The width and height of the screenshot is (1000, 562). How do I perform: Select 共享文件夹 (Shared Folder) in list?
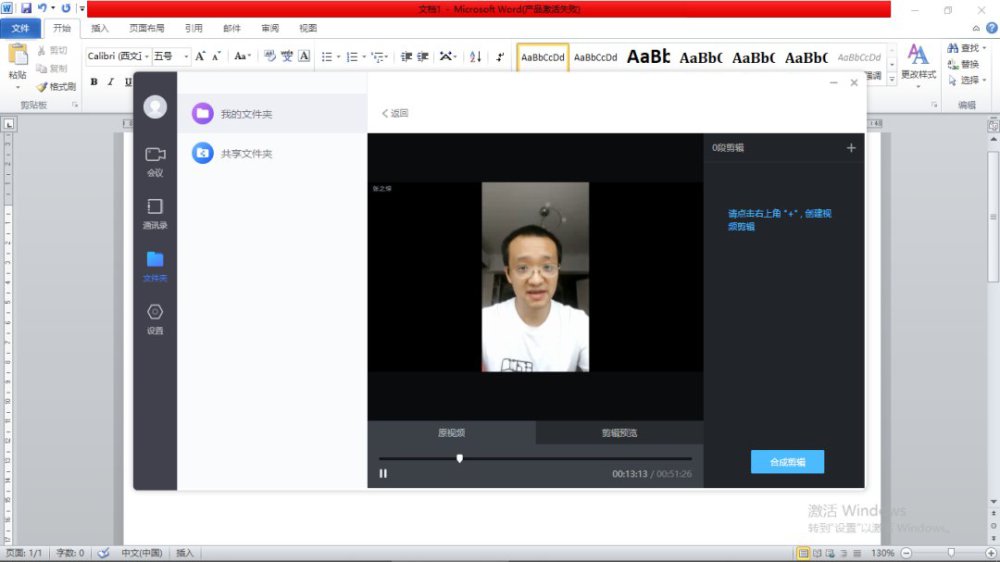tap(246, 153)
